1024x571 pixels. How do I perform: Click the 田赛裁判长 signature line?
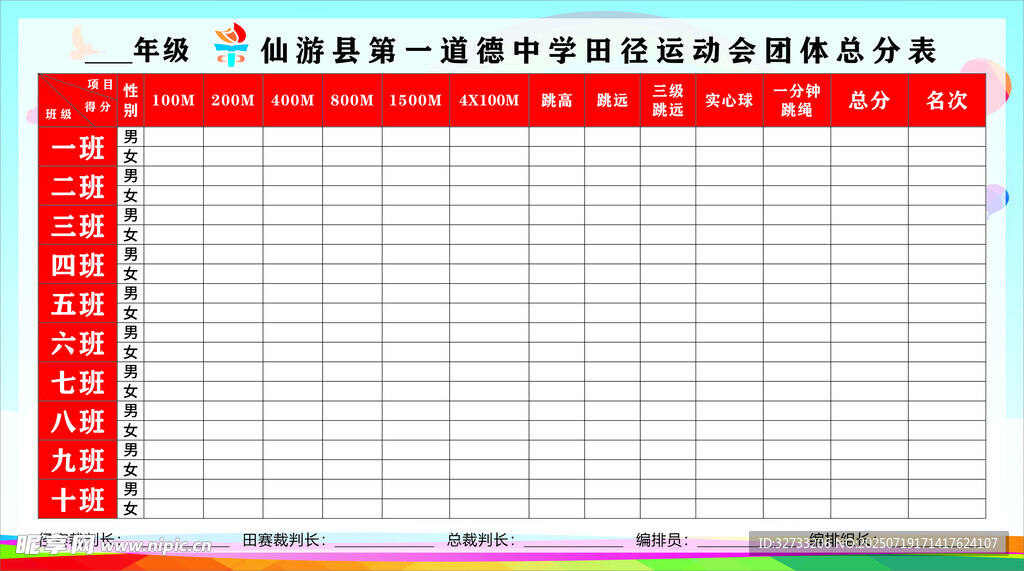tap(383, 543)
